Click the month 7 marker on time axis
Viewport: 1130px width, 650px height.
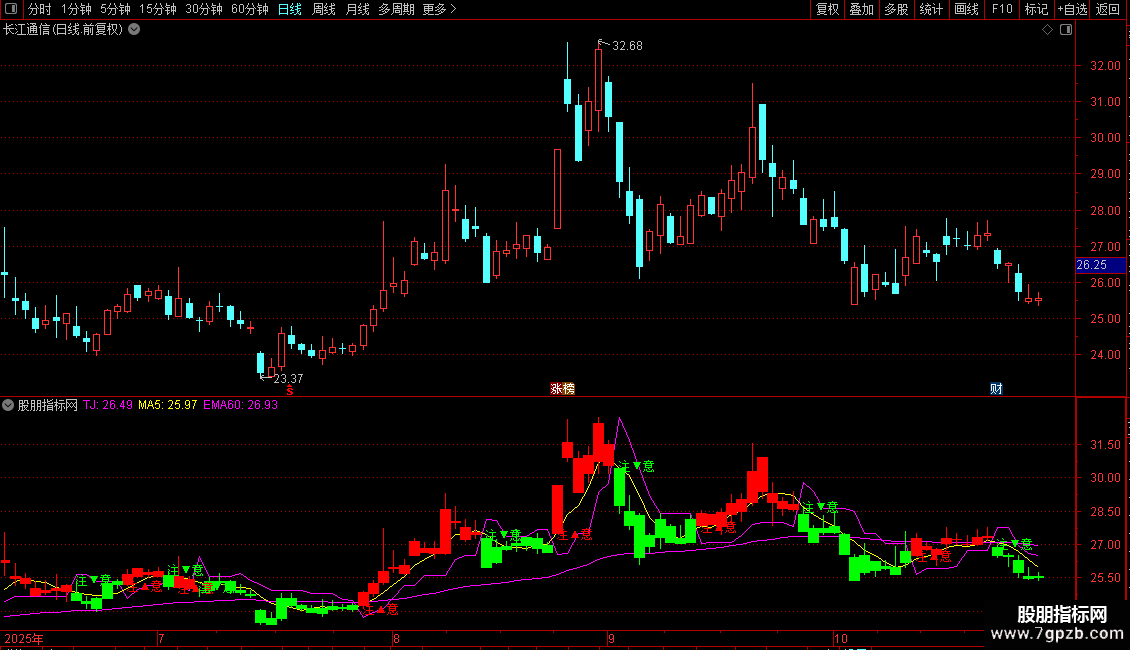point(161,638)
